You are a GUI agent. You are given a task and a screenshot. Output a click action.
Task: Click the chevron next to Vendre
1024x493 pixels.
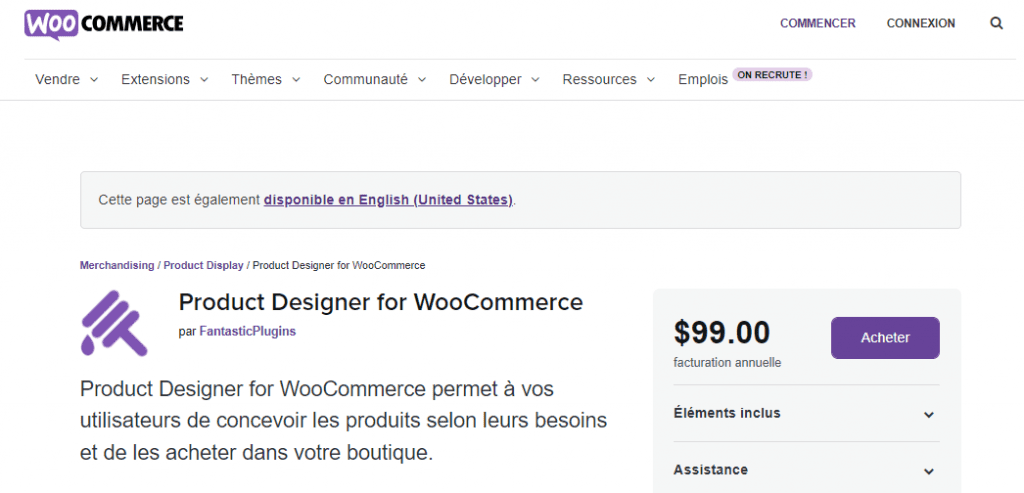(93, 80)
